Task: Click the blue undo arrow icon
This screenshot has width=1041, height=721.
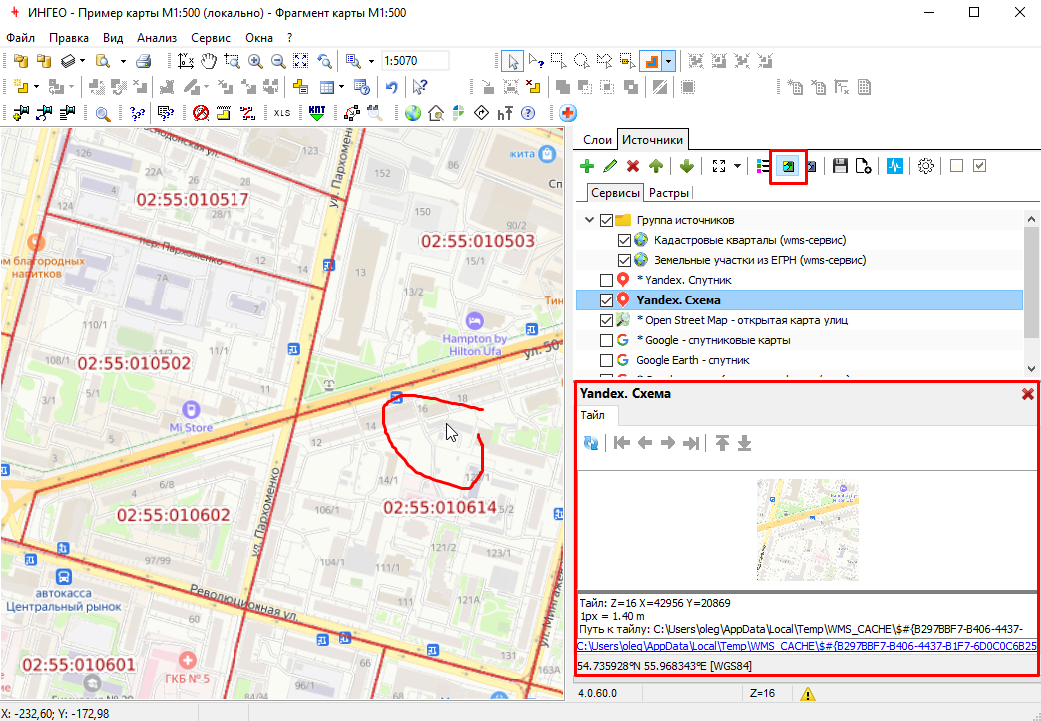Action: (391, 87)
